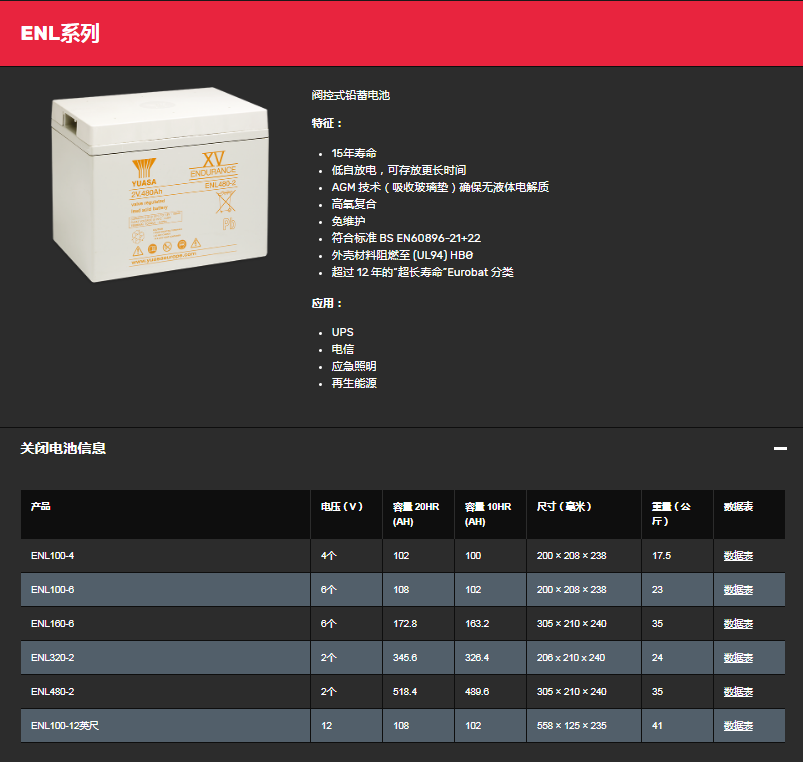Click the 高氧复合 feature bullet
Viewport: 803px width, 762px height.
coord(354,204)
